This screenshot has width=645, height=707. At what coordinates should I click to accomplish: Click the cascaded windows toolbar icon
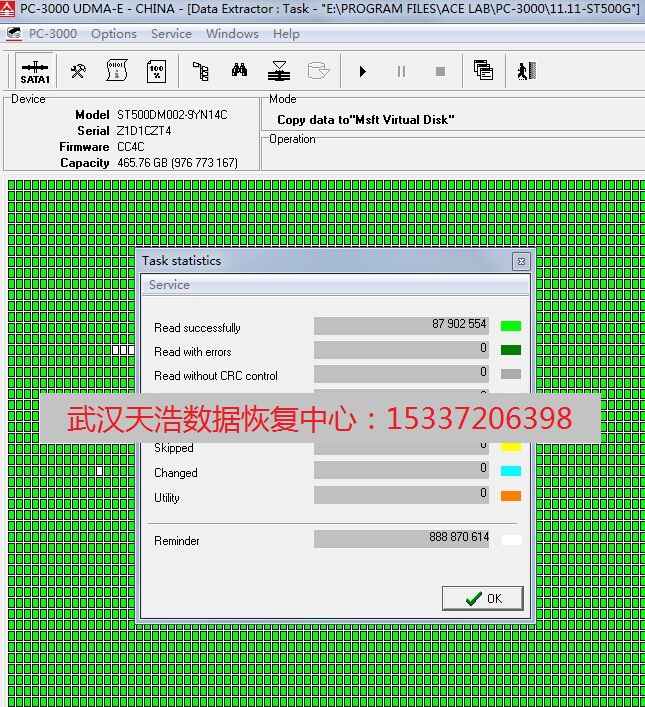pyautogui.click(x=483, y=71)
